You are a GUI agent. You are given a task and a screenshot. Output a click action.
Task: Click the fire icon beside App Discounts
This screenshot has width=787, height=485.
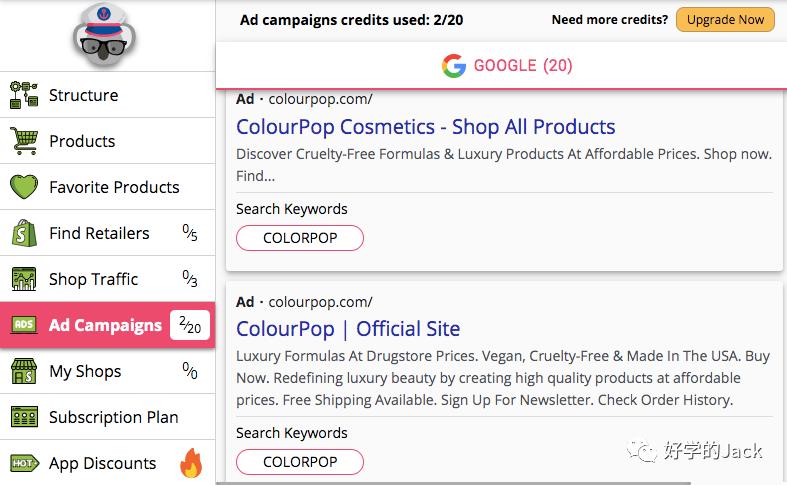pyautogui.click(x=190, y=463)
